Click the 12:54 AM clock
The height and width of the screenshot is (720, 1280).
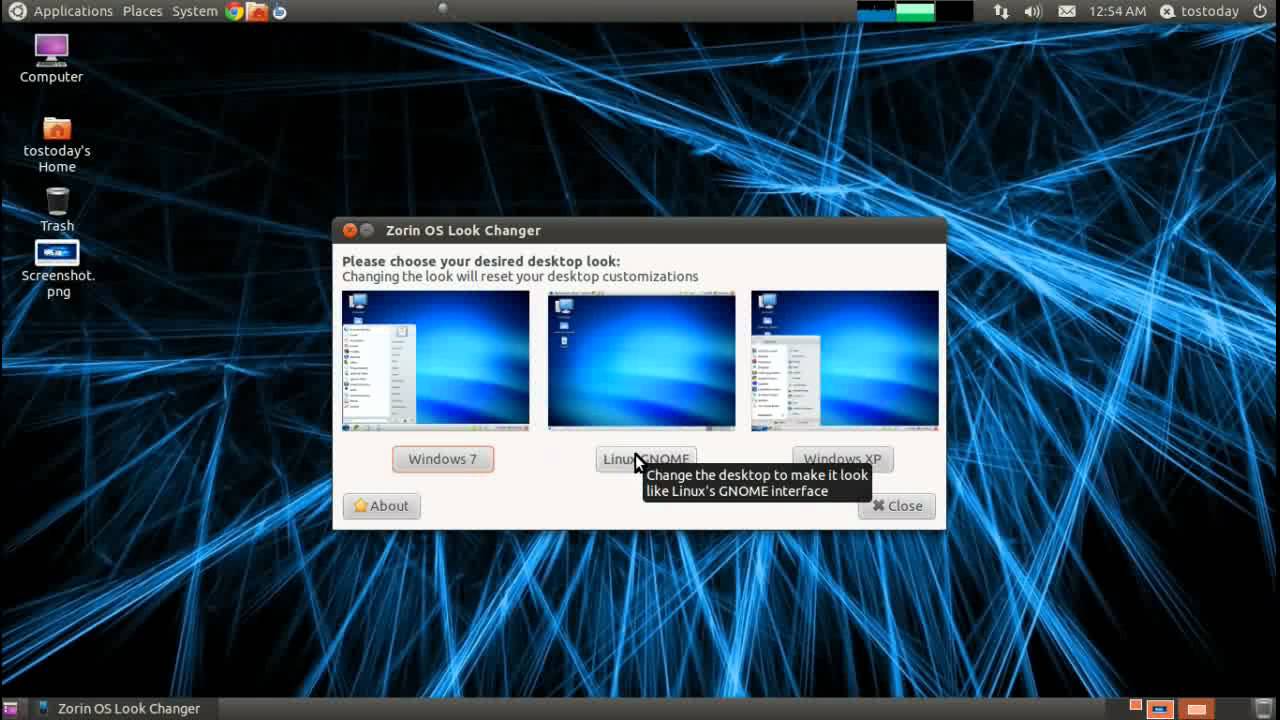[1117, 11]
